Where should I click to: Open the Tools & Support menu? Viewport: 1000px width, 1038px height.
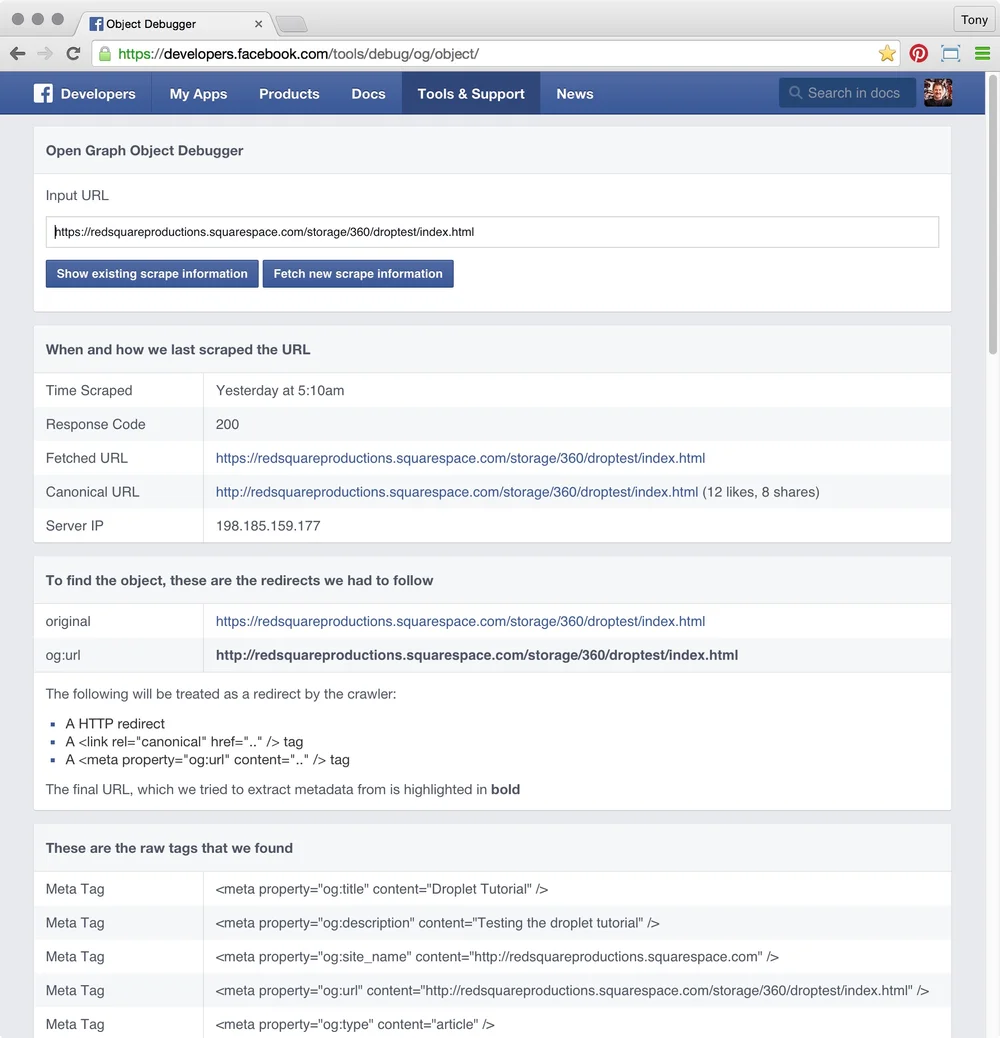(x=471, y=94)
